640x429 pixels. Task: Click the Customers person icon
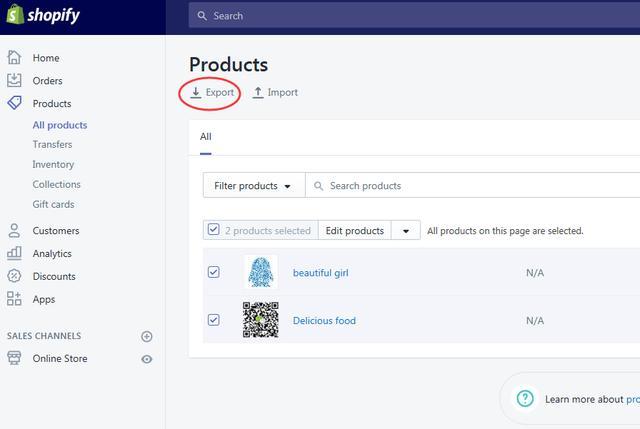point(14,231)
